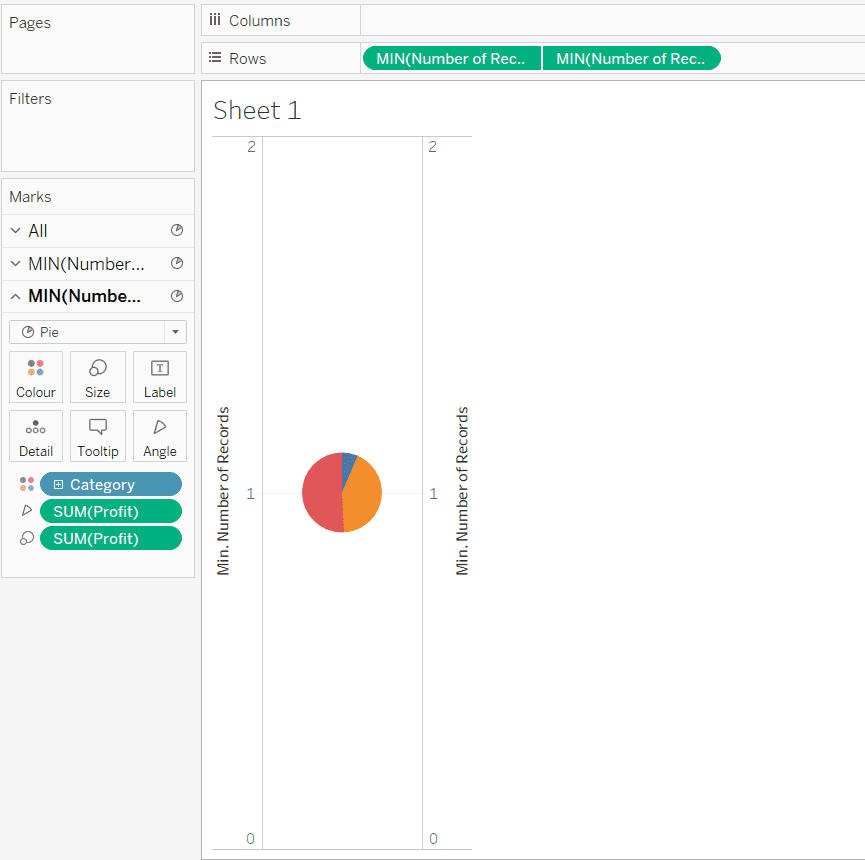Click the Marks card header
Screen dimensions: 865x860
tap(30, 197)
